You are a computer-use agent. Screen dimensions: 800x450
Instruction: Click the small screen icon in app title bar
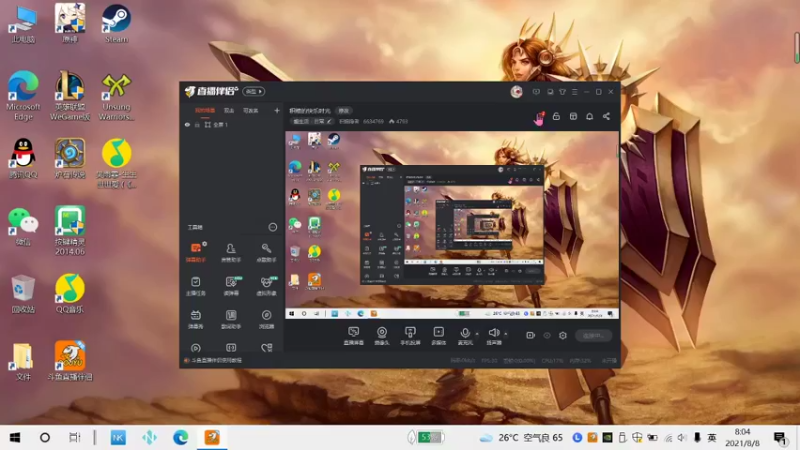click(x=550, y=92)
